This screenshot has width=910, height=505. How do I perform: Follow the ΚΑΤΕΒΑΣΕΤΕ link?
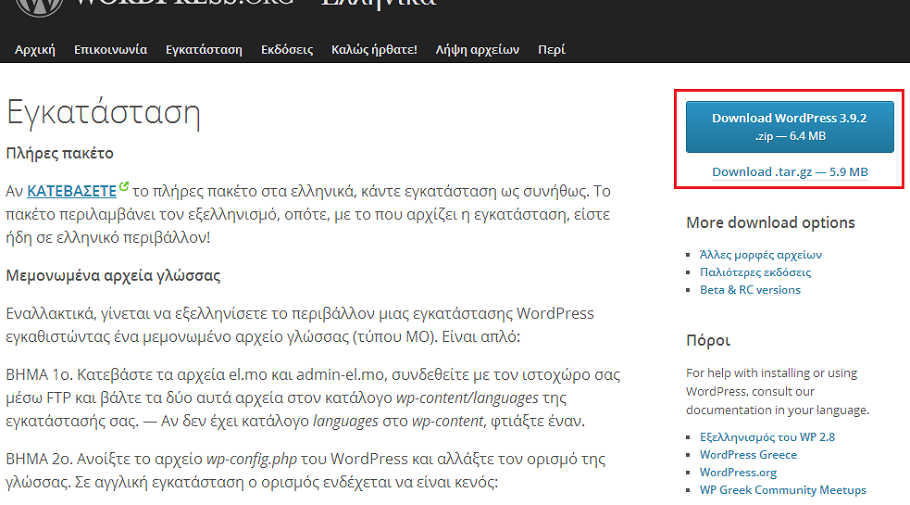(71, 191)
